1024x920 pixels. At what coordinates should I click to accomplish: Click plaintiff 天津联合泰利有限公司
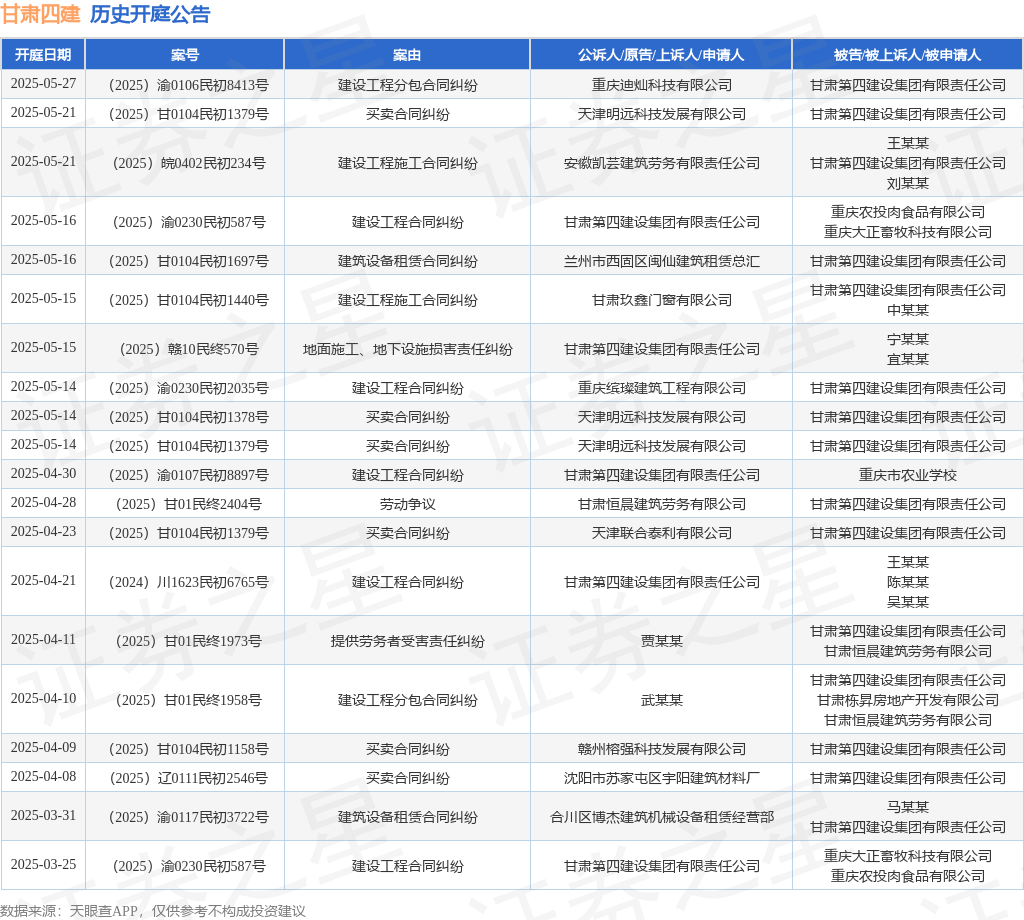661,533
